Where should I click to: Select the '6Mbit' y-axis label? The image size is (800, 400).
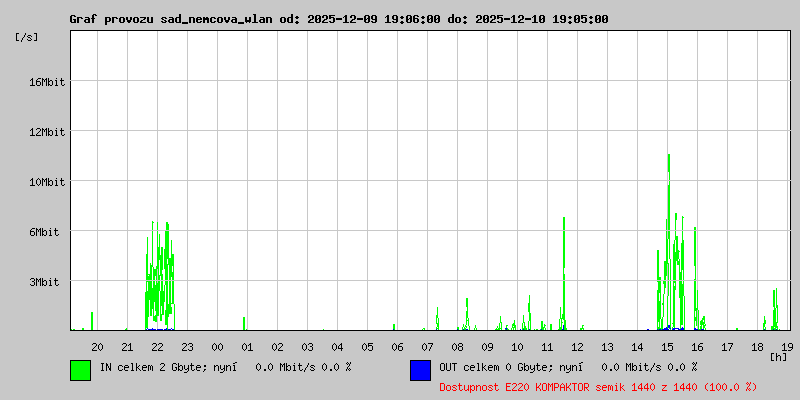[44, 232]
